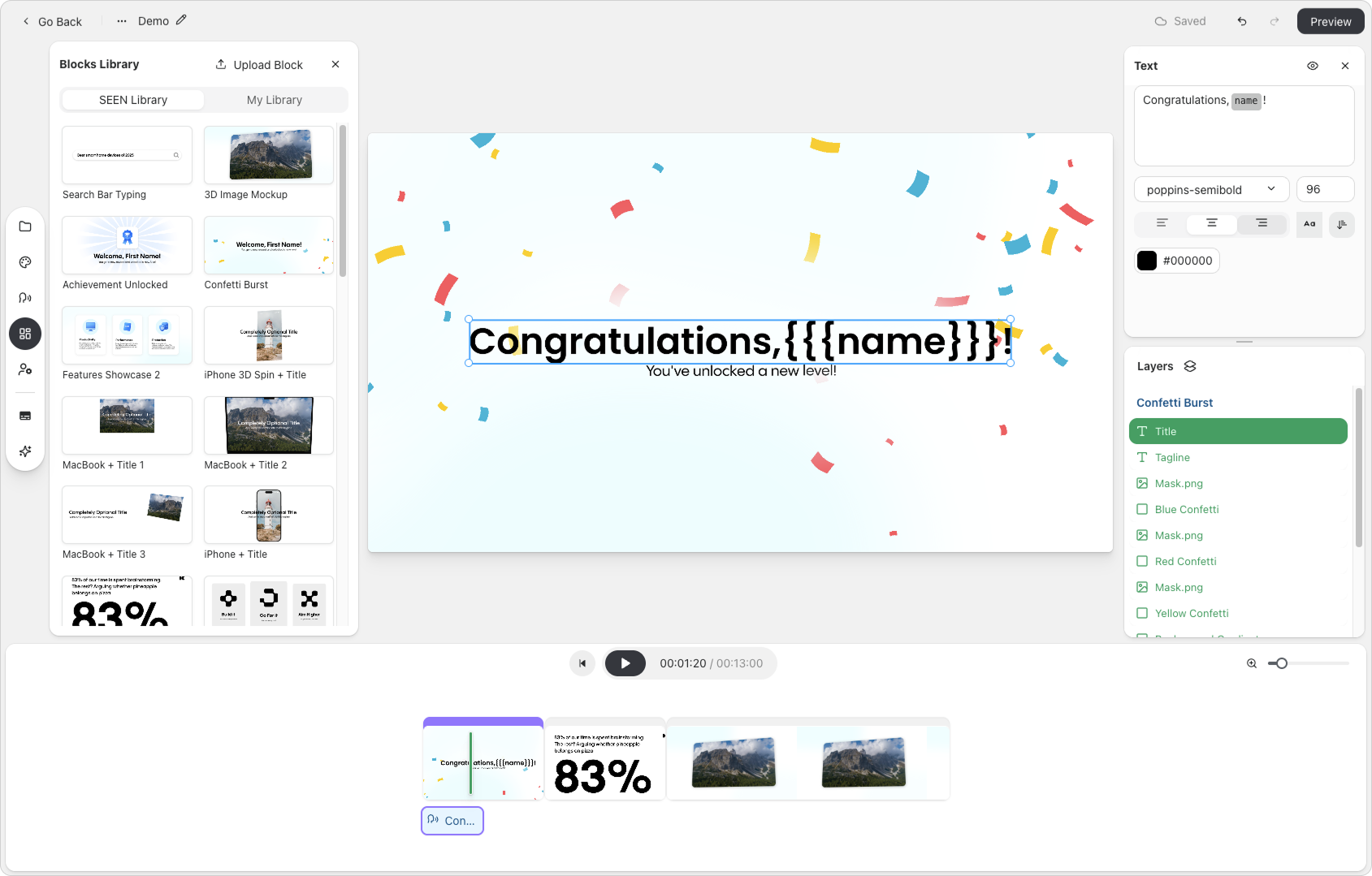Choose the Confetti Burst block thumbnail

(x=269, y=245)
